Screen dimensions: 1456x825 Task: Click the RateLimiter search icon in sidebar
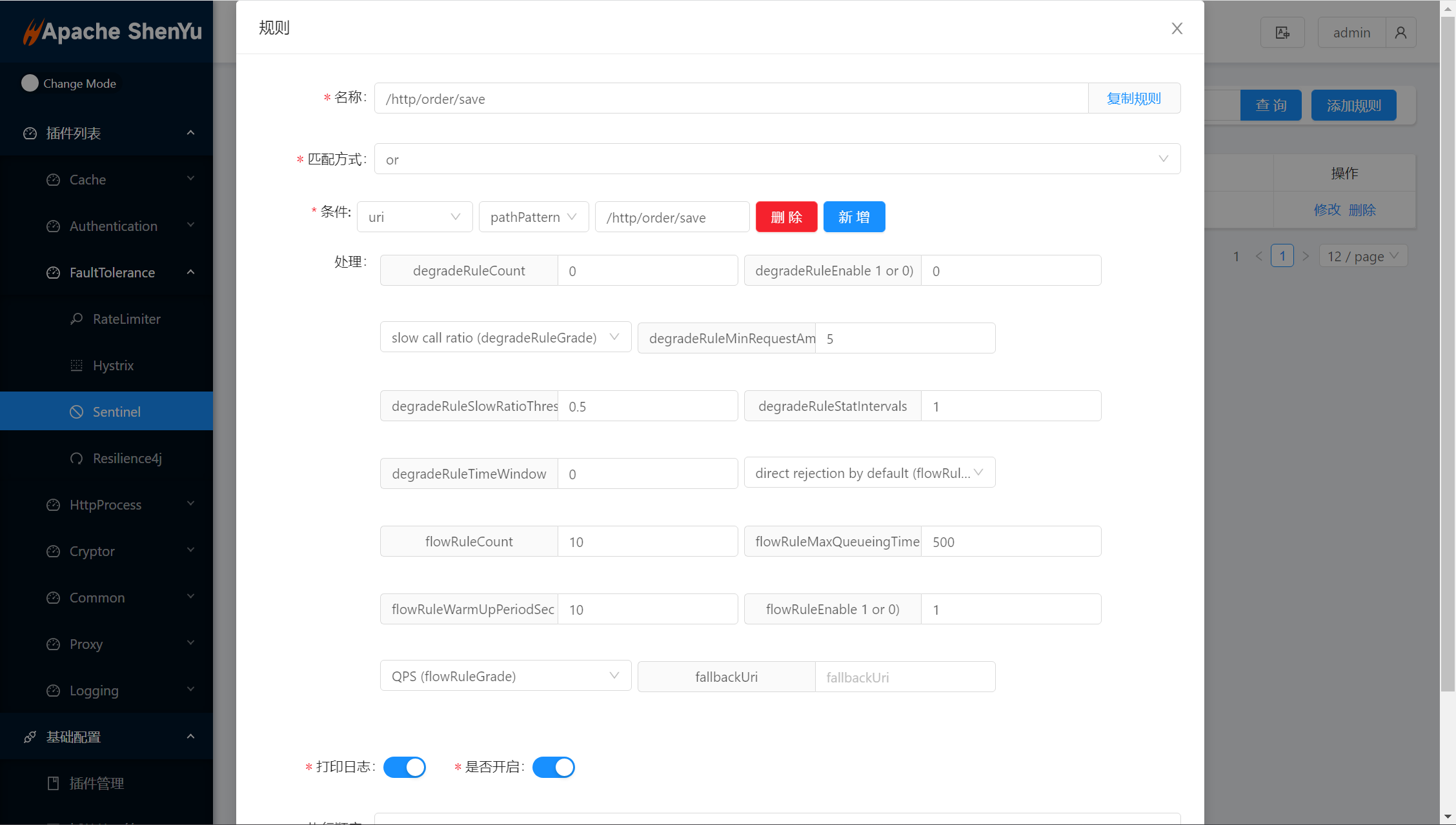pyautogui.click(x=77, y=319)
